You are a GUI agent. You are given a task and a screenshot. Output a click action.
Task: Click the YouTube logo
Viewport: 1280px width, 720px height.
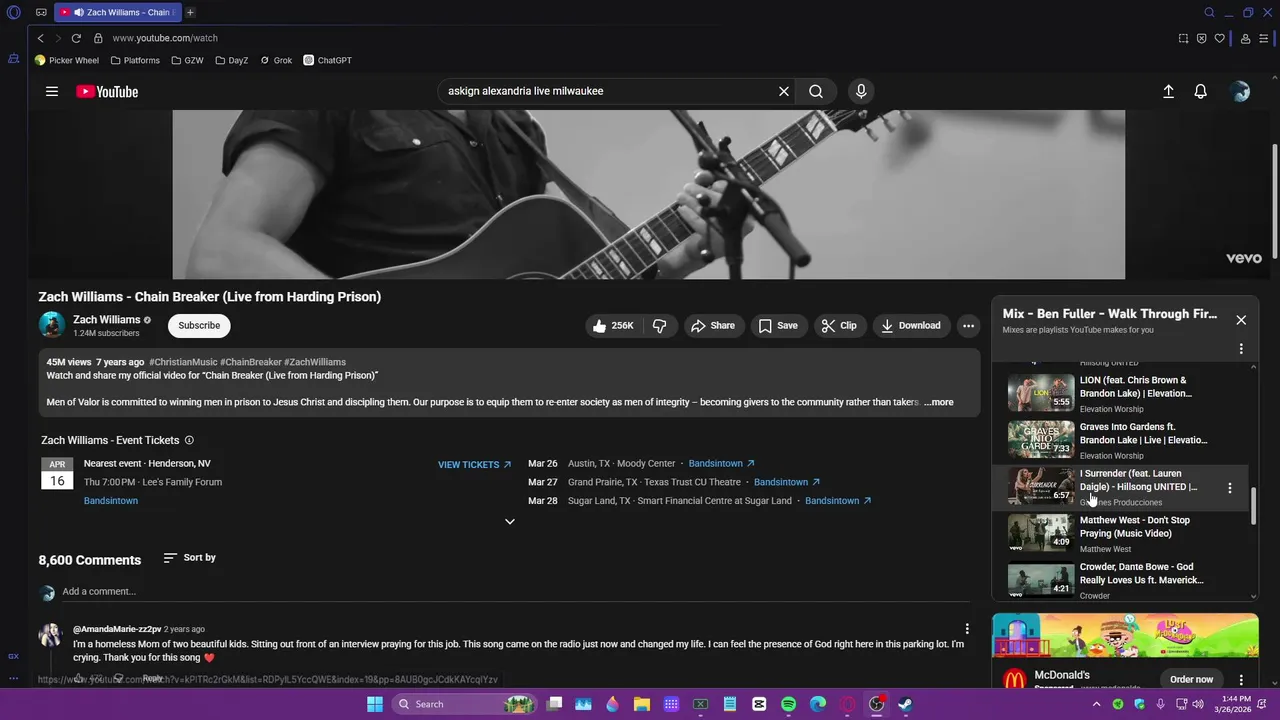tap(107, 92)
